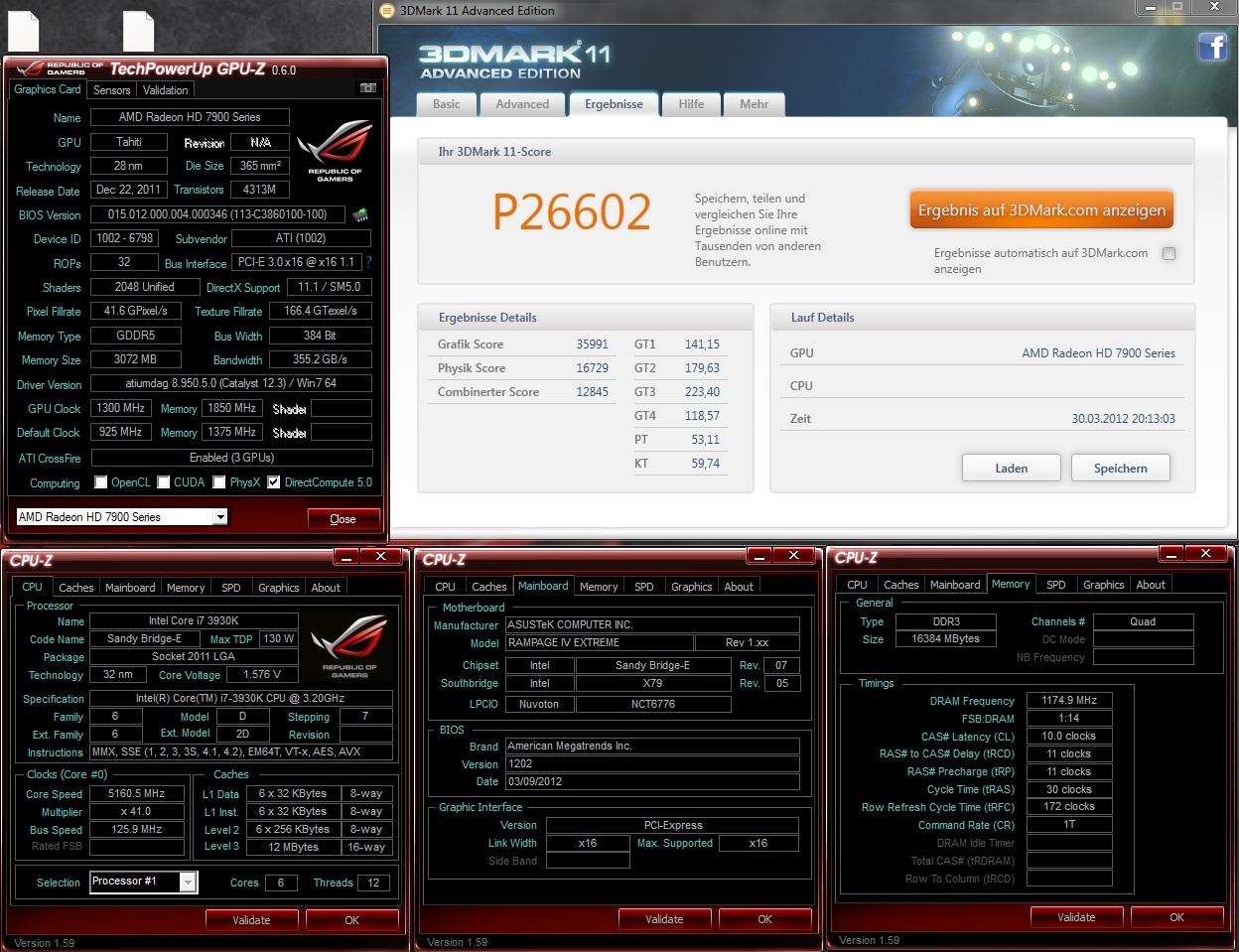Click the ROG logo in the GPU-Z window

336,150
